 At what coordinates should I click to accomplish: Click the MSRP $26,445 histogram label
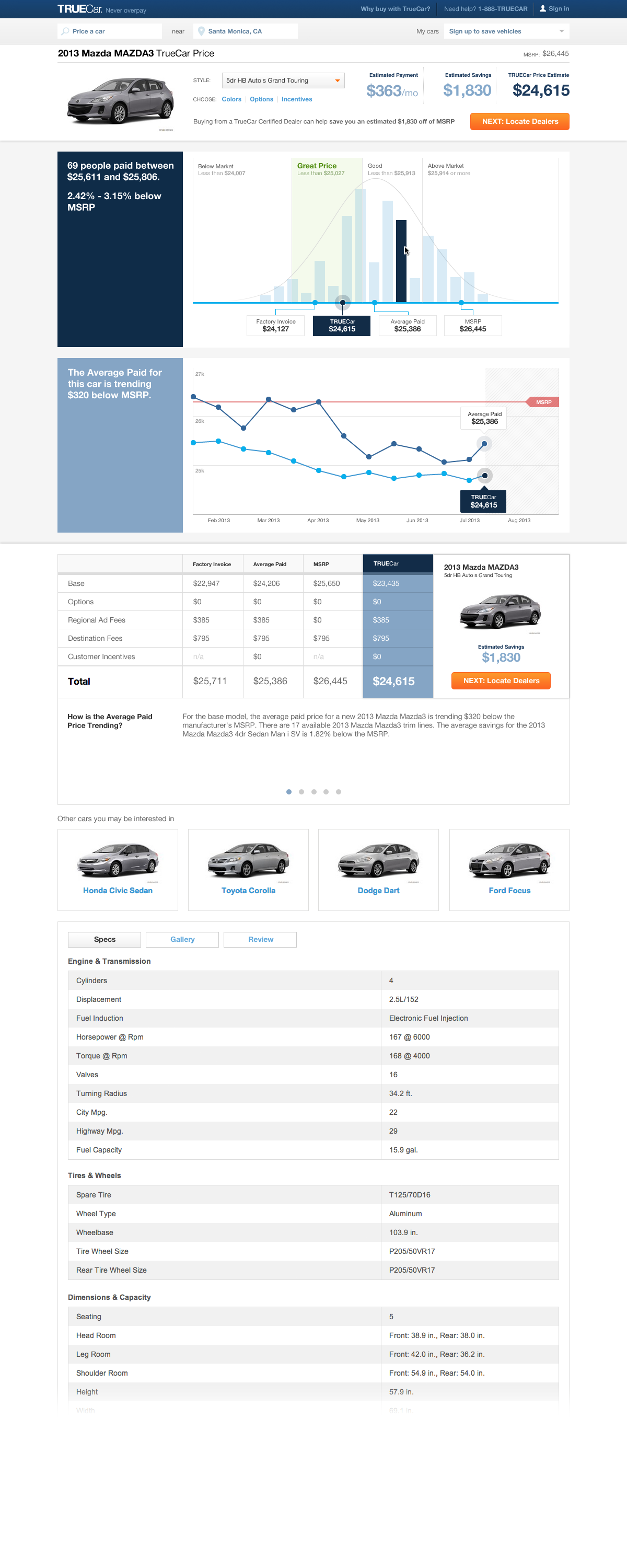click(473, 326)
